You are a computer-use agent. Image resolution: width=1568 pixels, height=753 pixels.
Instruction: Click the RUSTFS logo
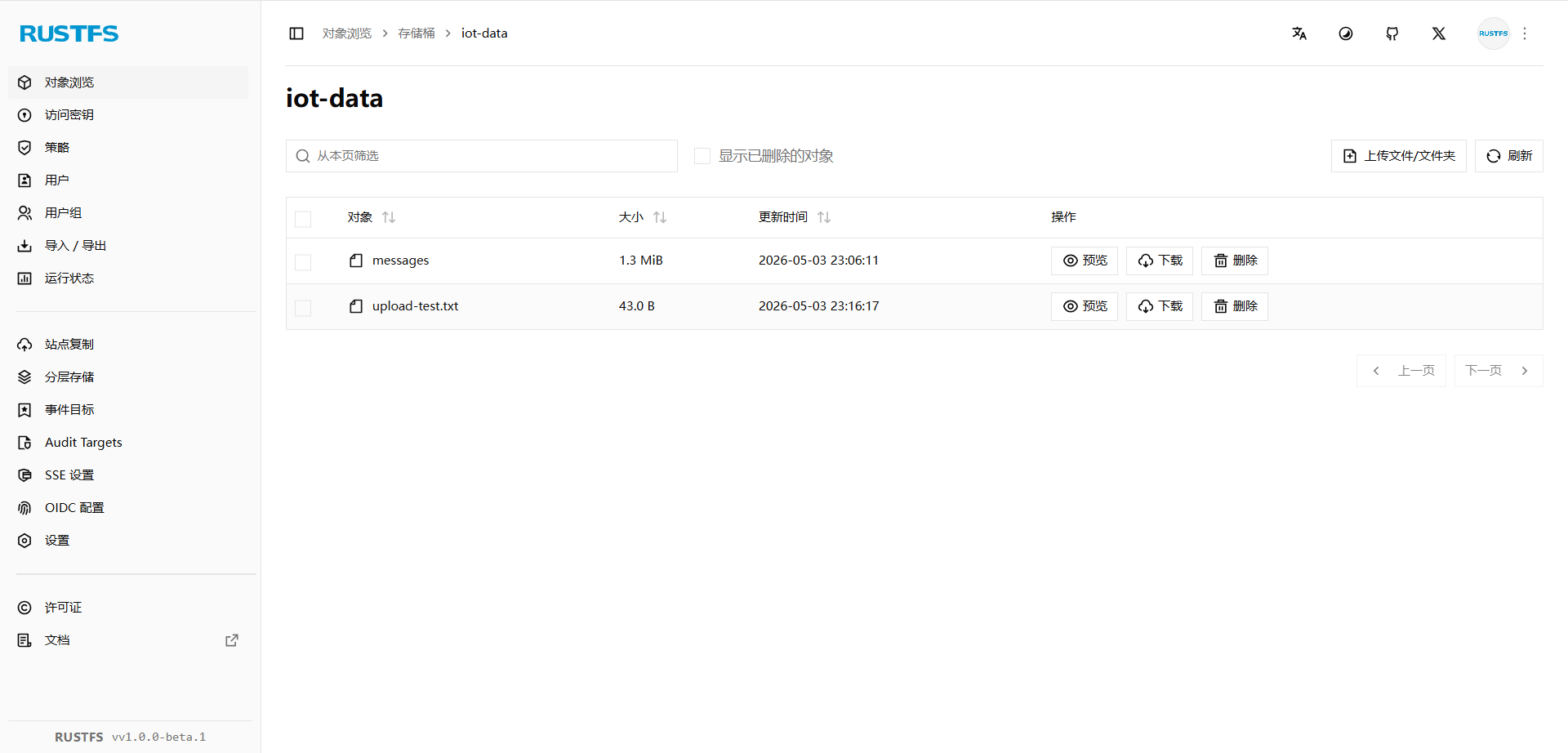coord(69,33)
